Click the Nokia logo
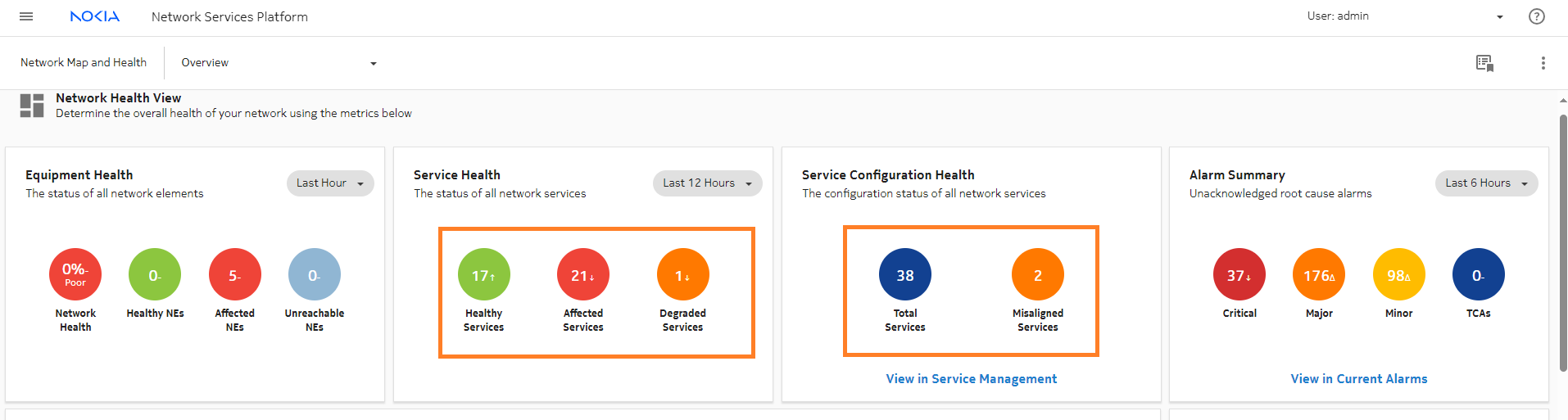1568x420 pixels. 95,16
